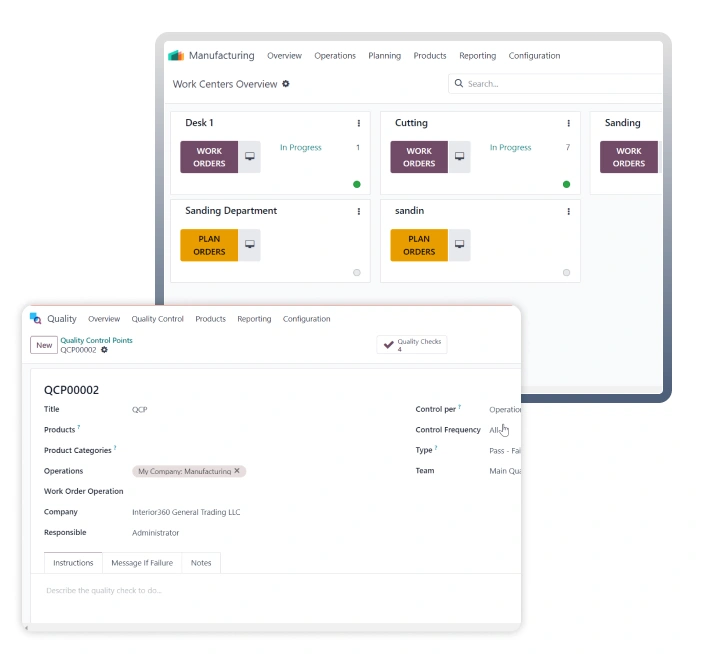
Task: Open Work Centers Overview gear settings
Action: point(286,84)
